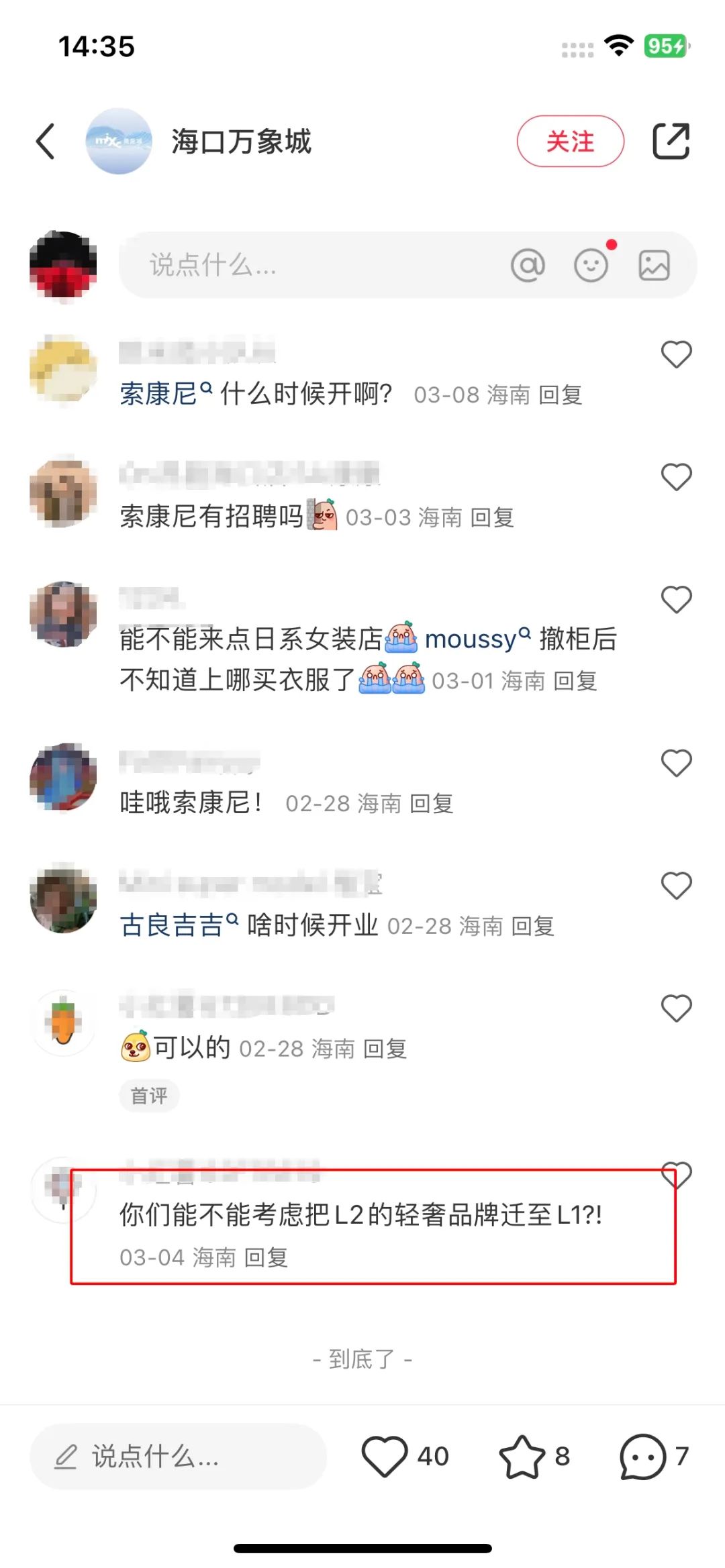The height and width of the screenshot is (1568, 725).
Task: Tap the top 说点什么 comment field
Action: tap(407, 265)
